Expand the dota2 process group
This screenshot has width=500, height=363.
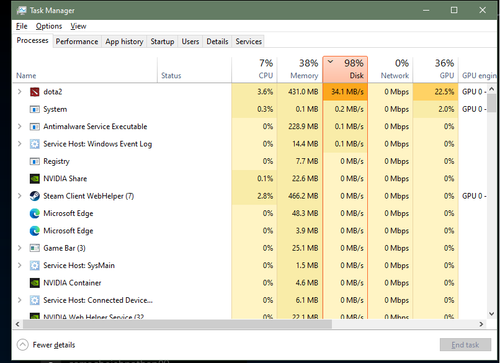19,92
